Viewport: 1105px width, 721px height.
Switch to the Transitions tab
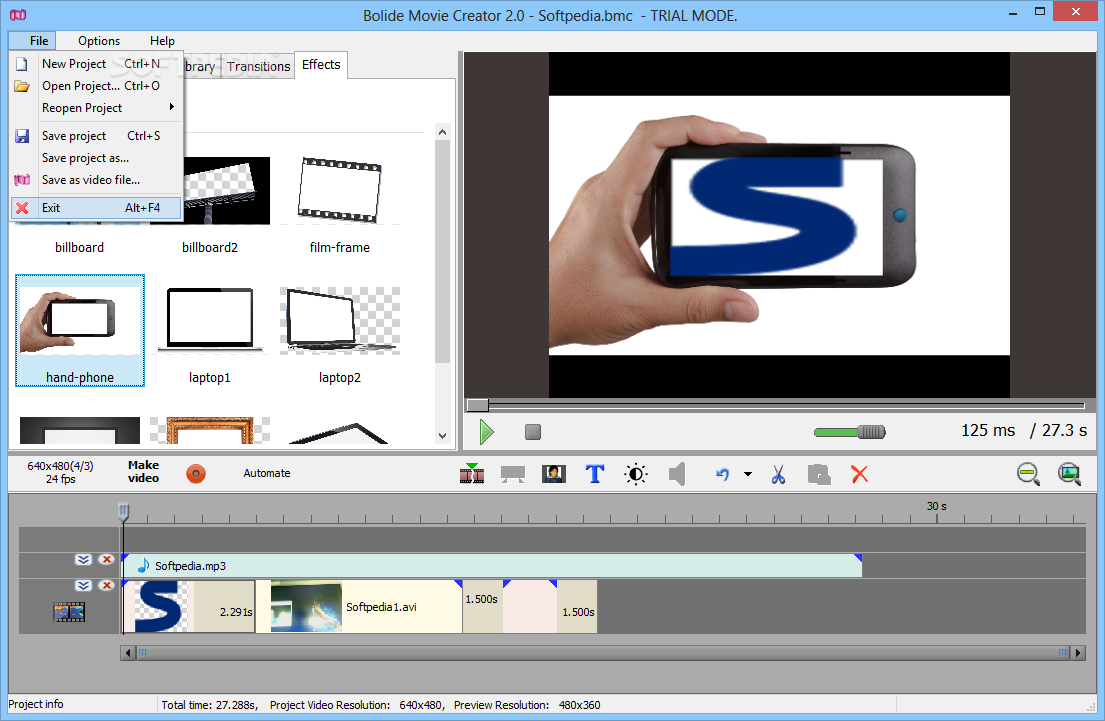258,67
